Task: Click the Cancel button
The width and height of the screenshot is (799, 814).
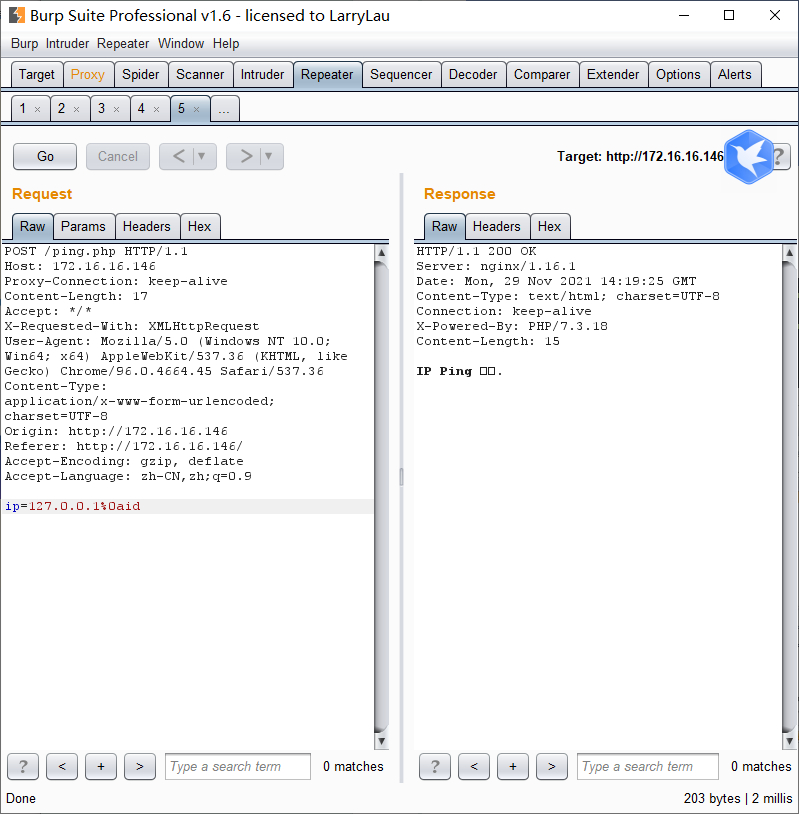Action: coord(118,156)
